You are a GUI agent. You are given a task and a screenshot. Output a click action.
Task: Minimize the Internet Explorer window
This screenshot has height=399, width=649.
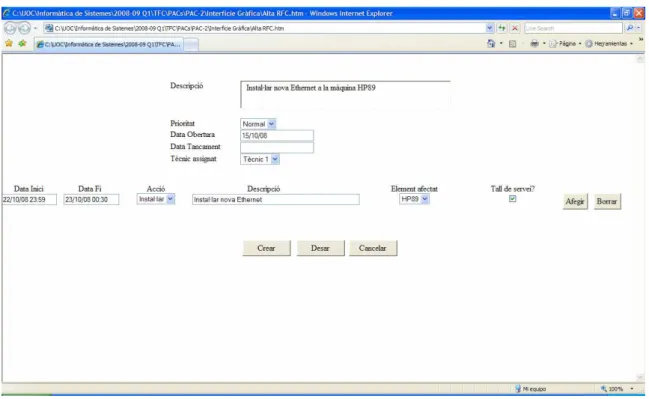[x=615, y=13]
